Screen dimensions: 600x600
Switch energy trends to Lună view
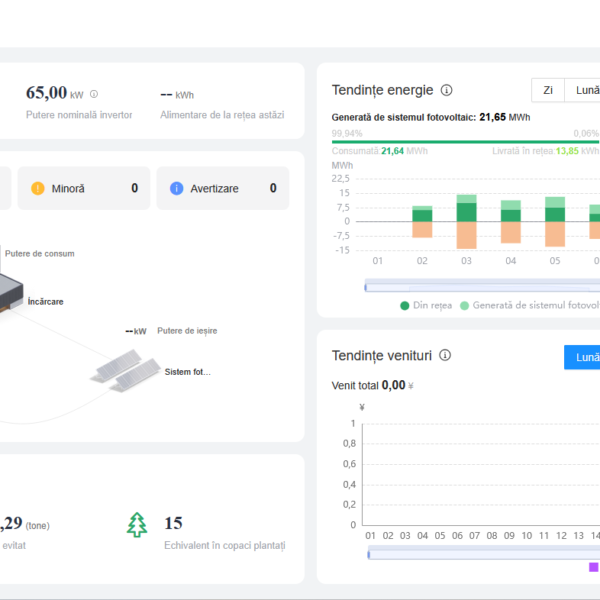coord(585,90)
